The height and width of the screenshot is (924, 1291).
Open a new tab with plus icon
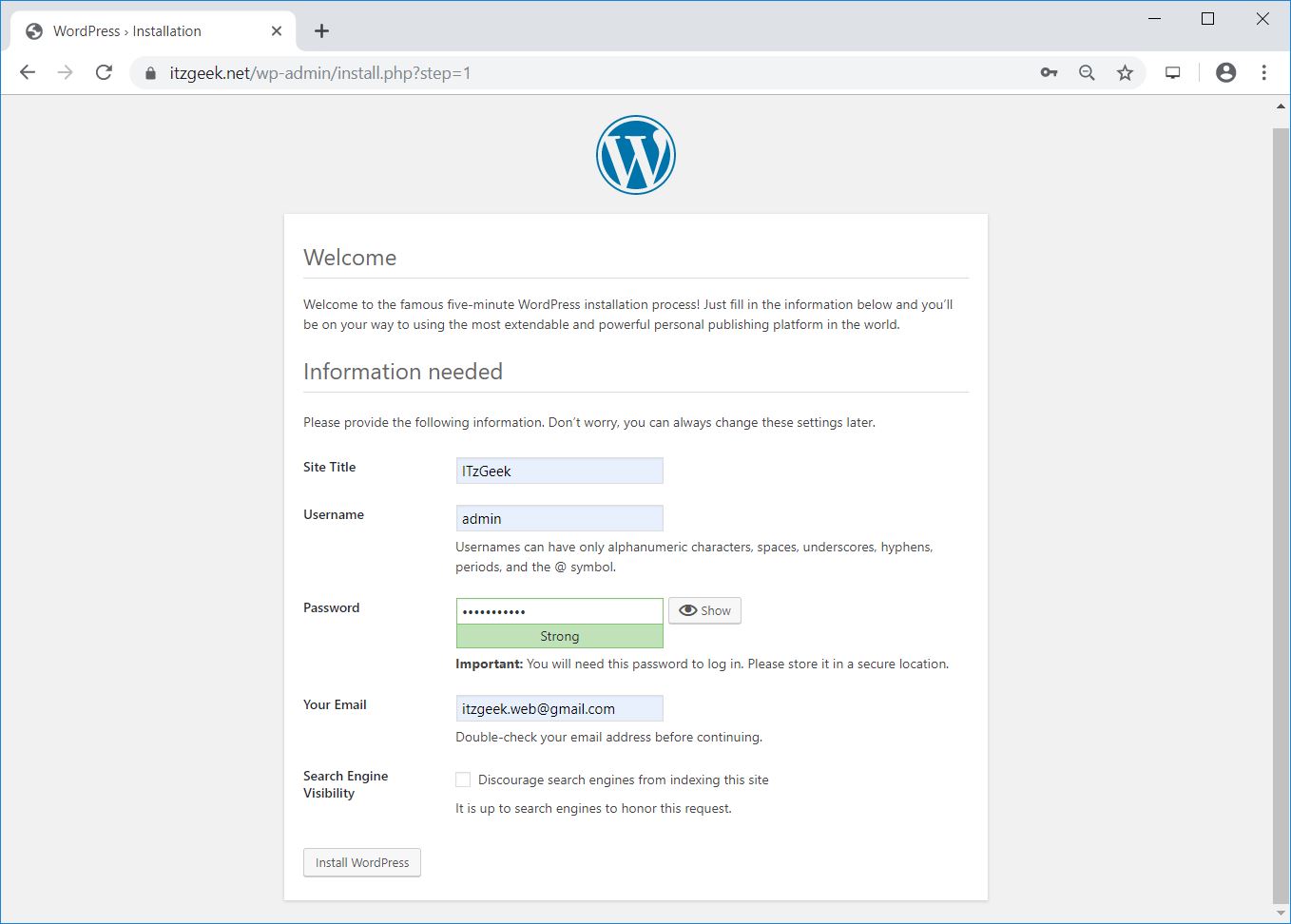click(x=321, y=31)
